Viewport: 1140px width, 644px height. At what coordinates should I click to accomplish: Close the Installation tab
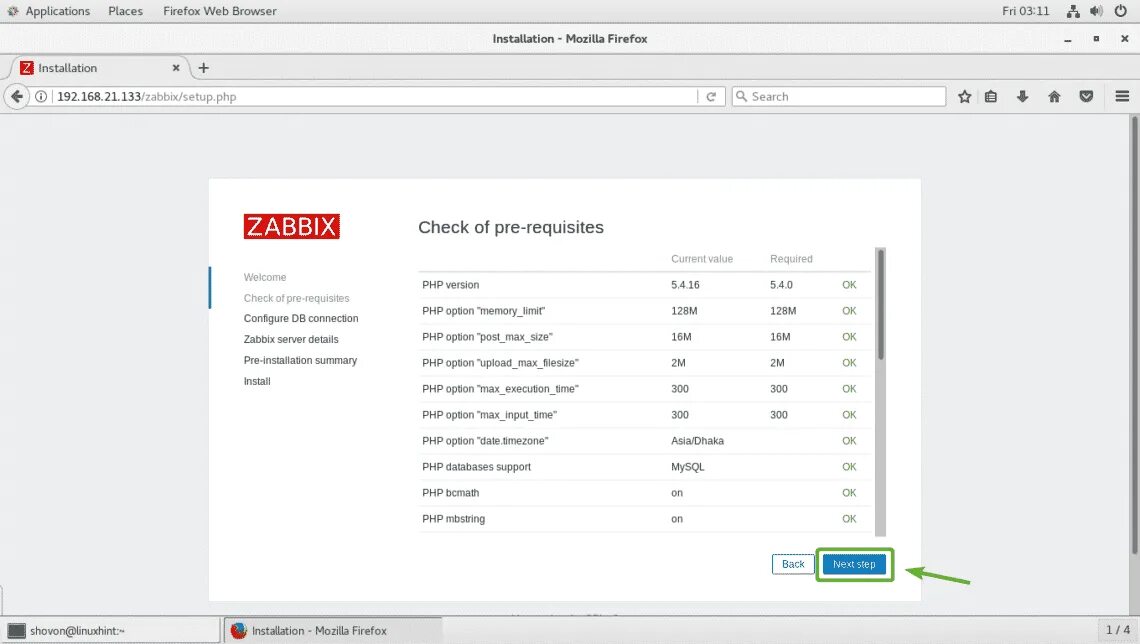[175, 68]
